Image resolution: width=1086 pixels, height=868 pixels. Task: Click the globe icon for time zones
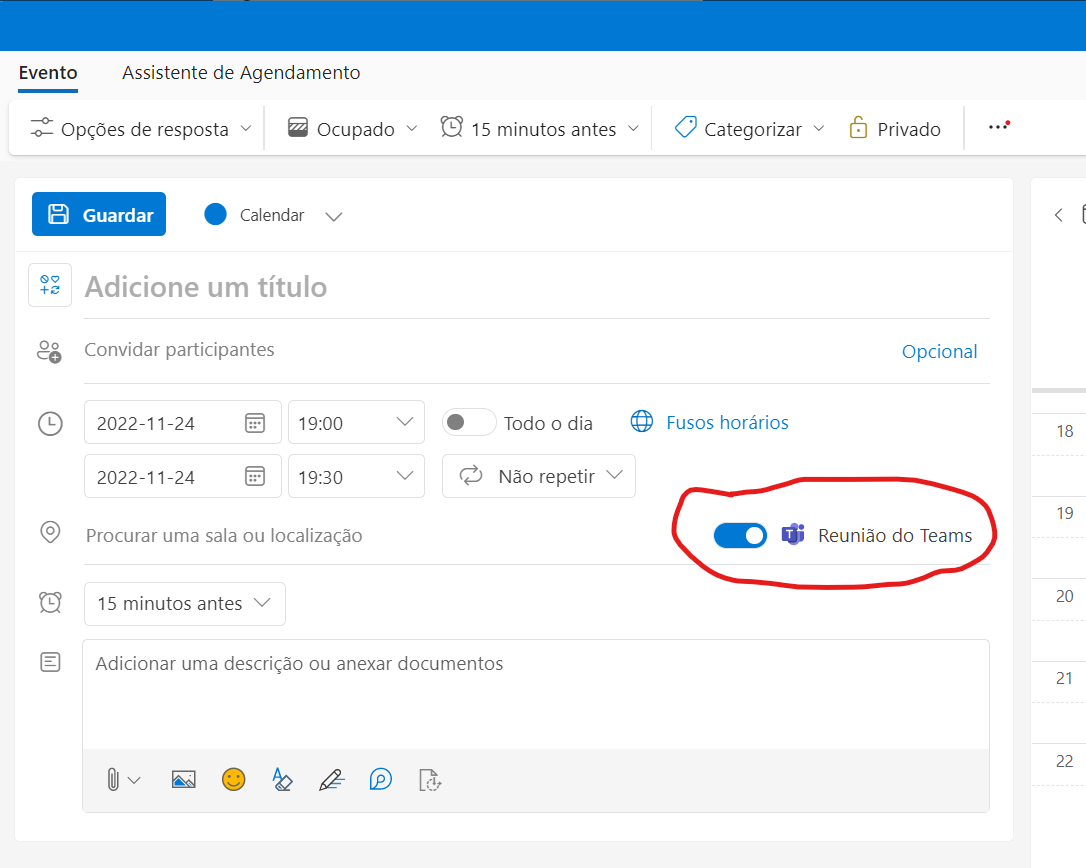[641, 421]
